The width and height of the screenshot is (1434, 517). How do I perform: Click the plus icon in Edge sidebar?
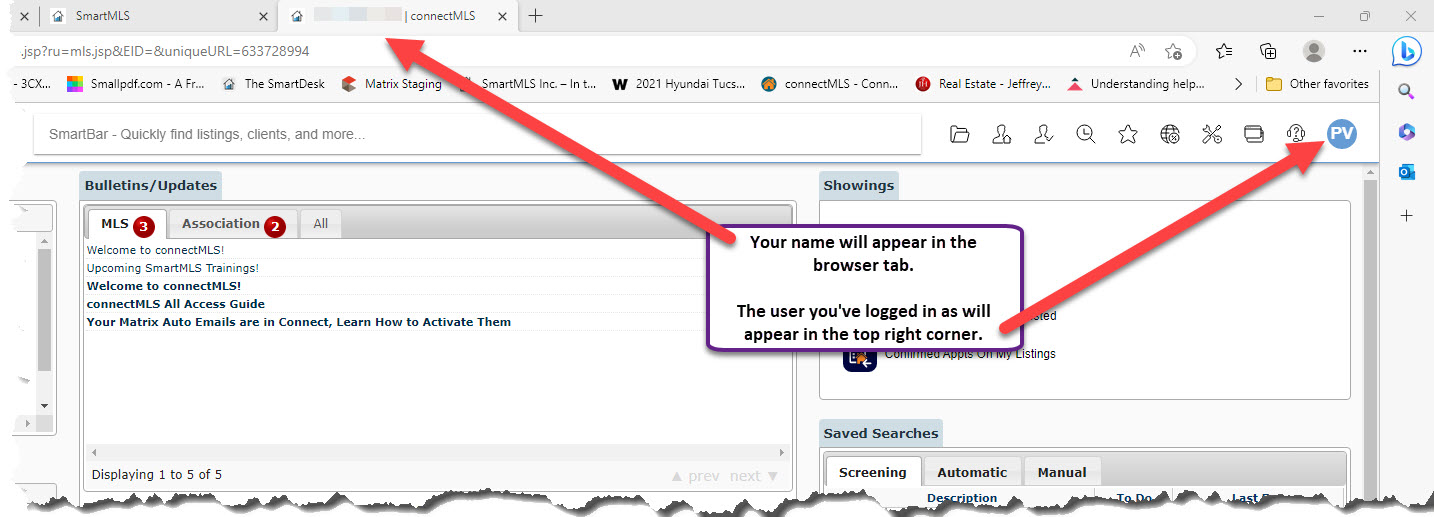coord(1406,215)
